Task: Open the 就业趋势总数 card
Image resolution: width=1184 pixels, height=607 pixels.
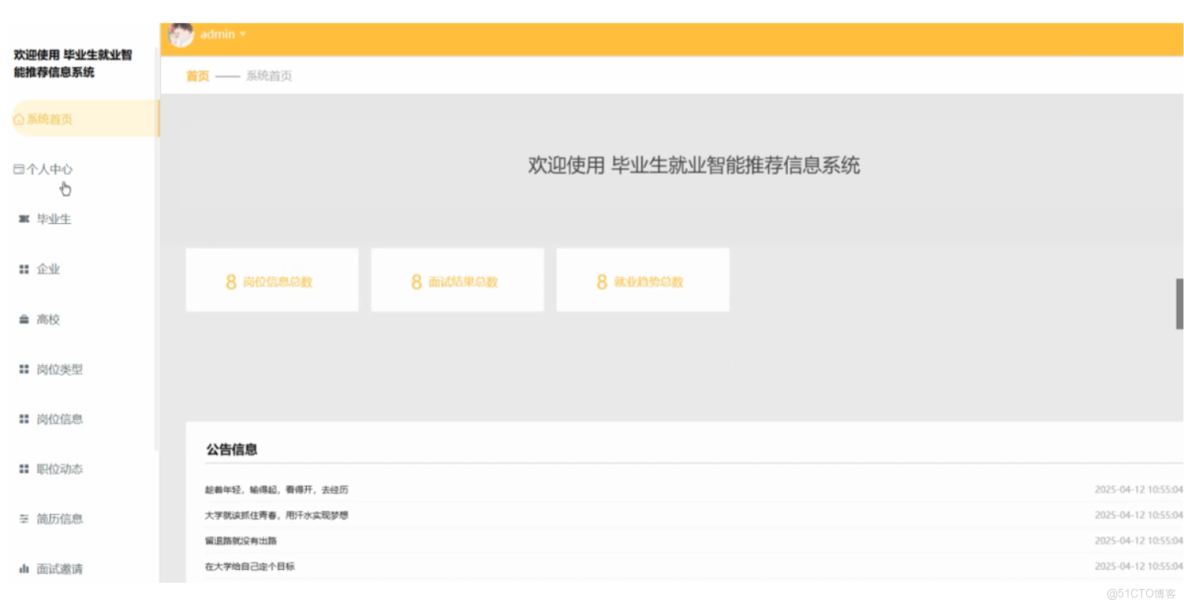Action: click(x=642, y=280)
